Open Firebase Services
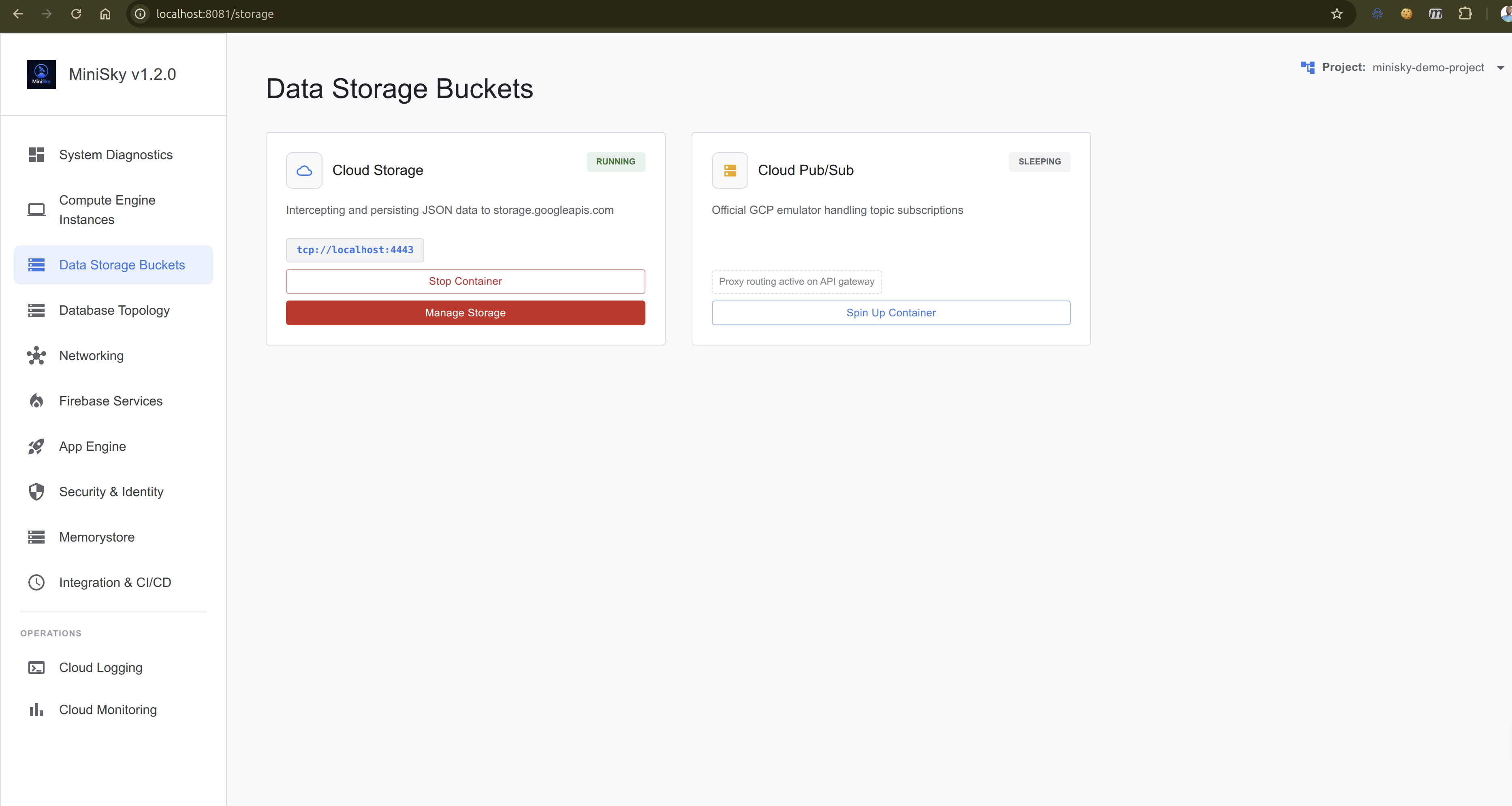 click(113, 401)
